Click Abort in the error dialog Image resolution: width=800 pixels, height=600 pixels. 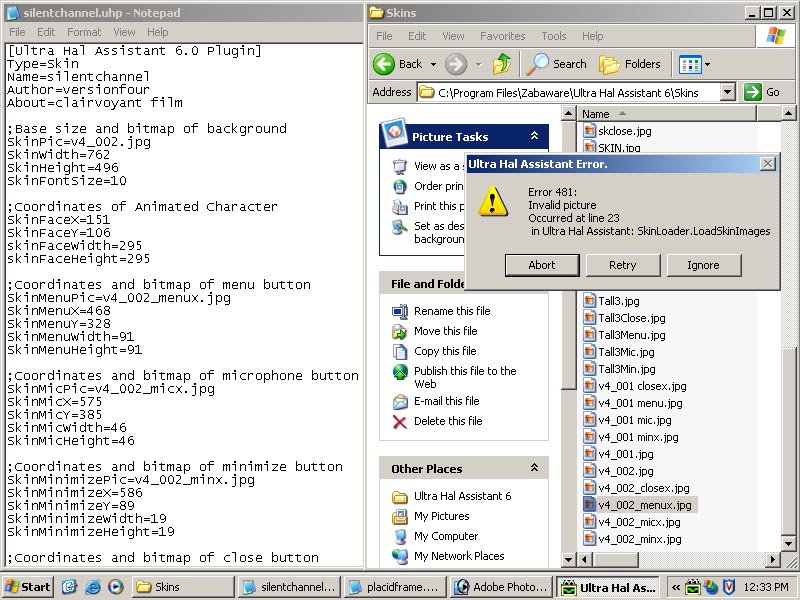tap(542, 265)
